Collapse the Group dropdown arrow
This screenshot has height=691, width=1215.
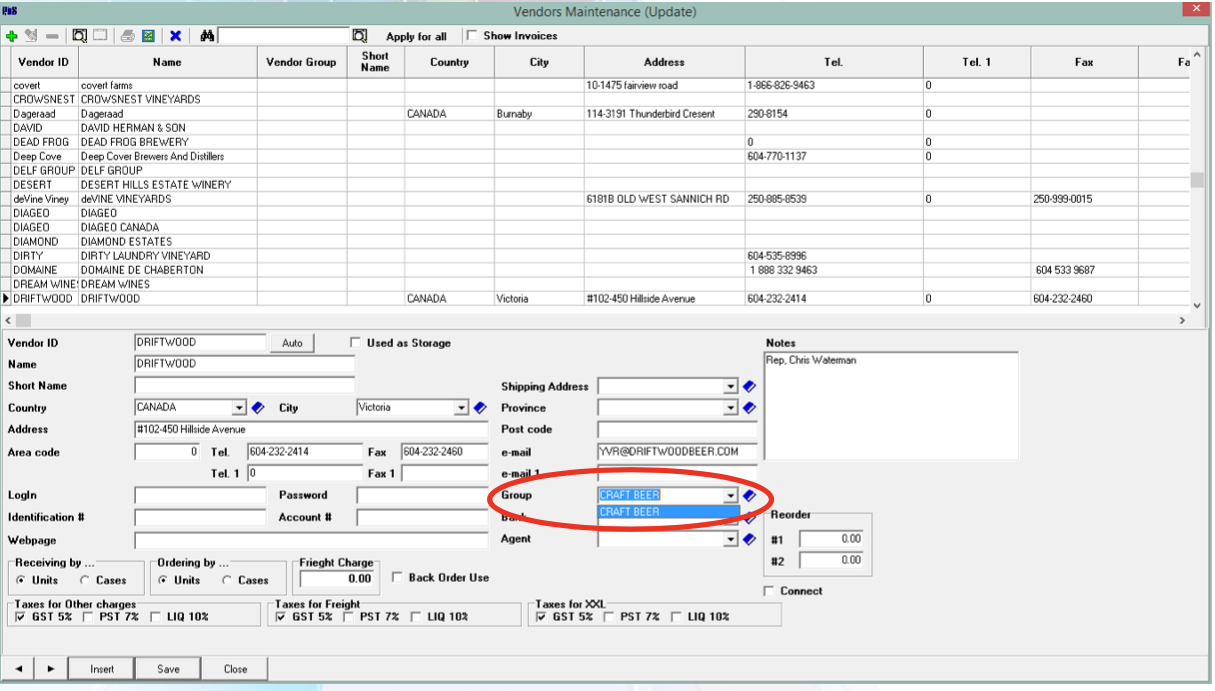(731, 495)
